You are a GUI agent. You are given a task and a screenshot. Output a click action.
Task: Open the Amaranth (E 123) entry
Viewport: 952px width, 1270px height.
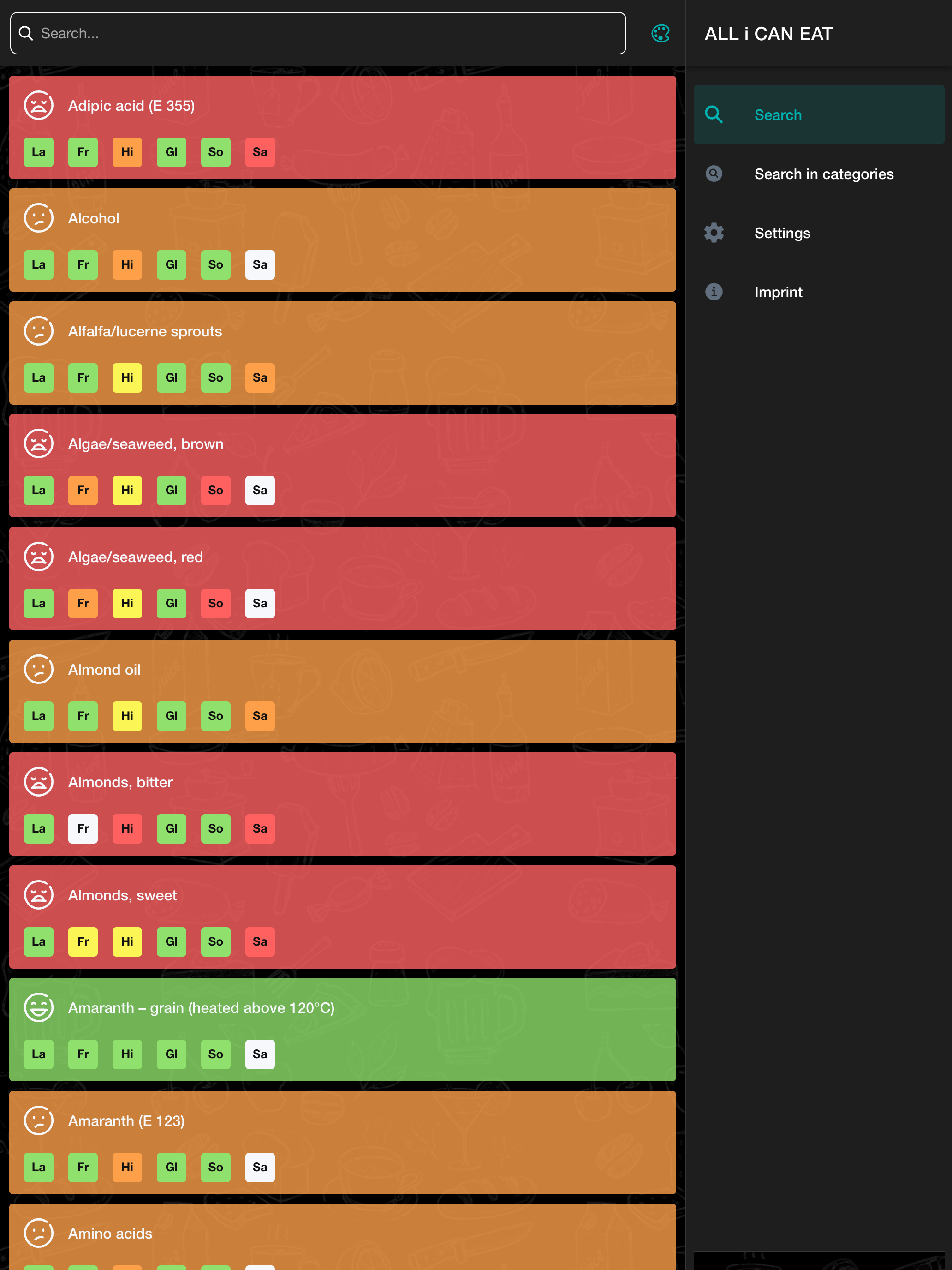(x=343, y=1143)
